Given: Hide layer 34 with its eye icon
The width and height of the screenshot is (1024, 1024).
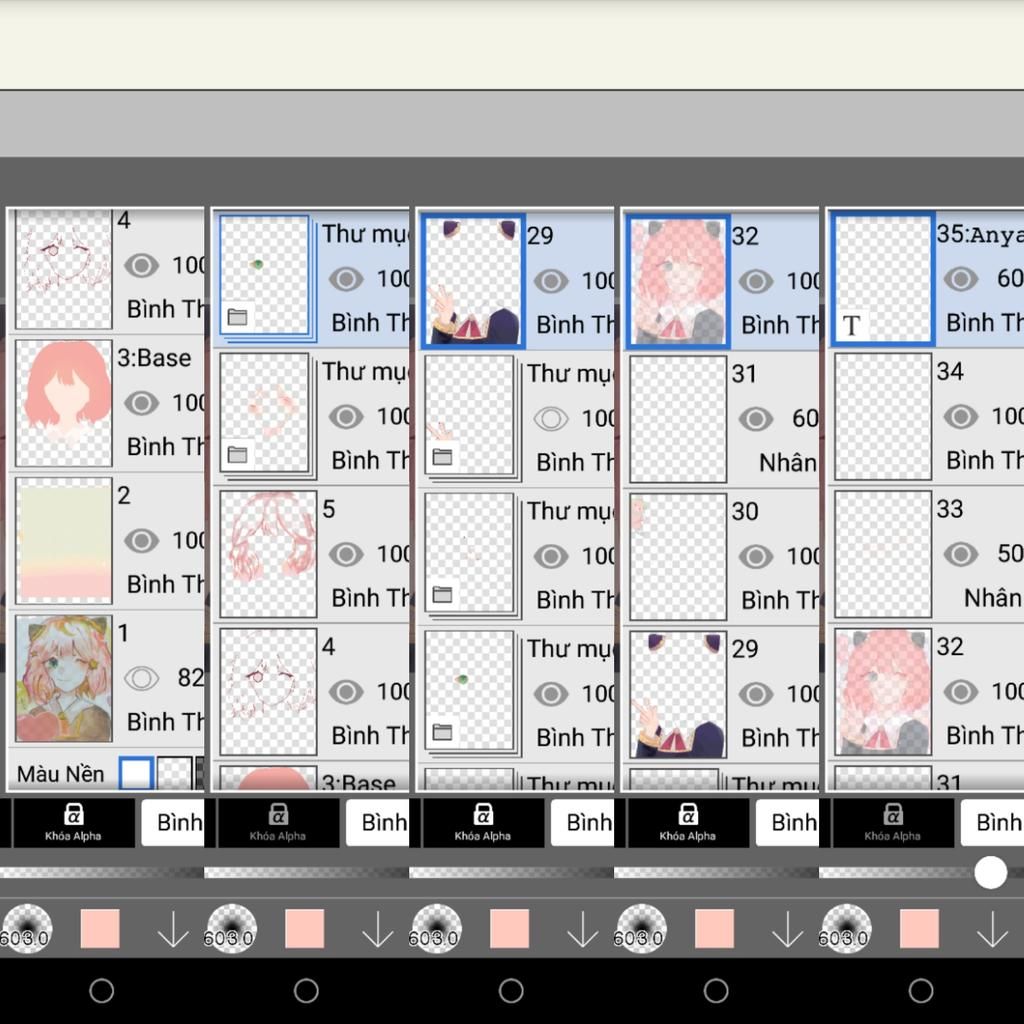Looking at the screenshot, I should tap(961, 417).
